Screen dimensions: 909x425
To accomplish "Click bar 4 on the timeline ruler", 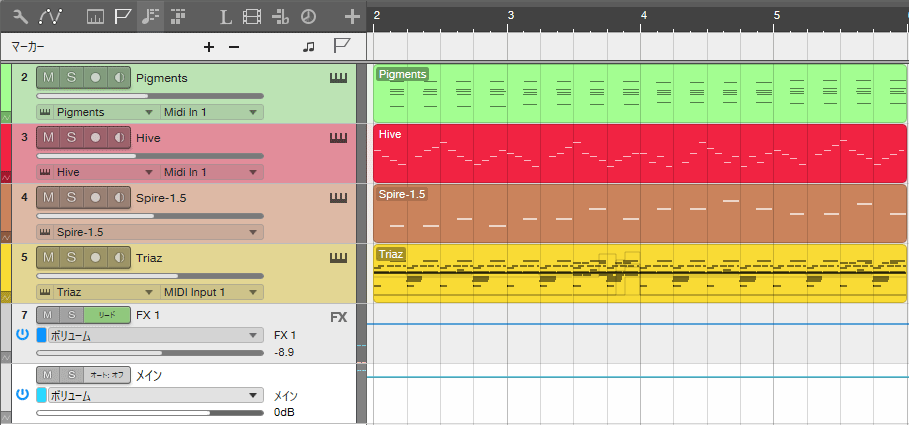I will click(x=643, y=16).
